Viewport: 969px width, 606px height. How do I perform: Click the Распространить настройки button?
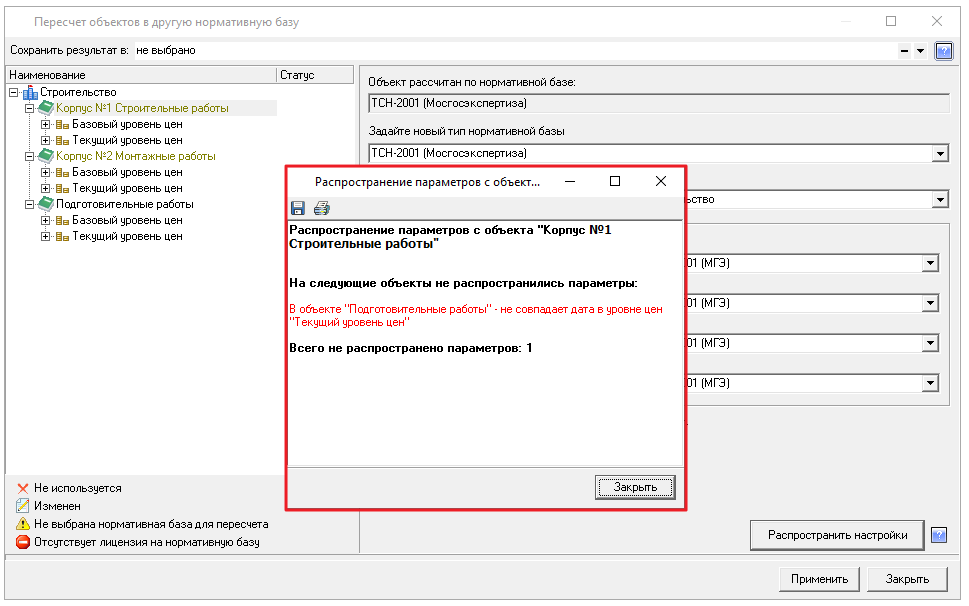pos(837,535)
